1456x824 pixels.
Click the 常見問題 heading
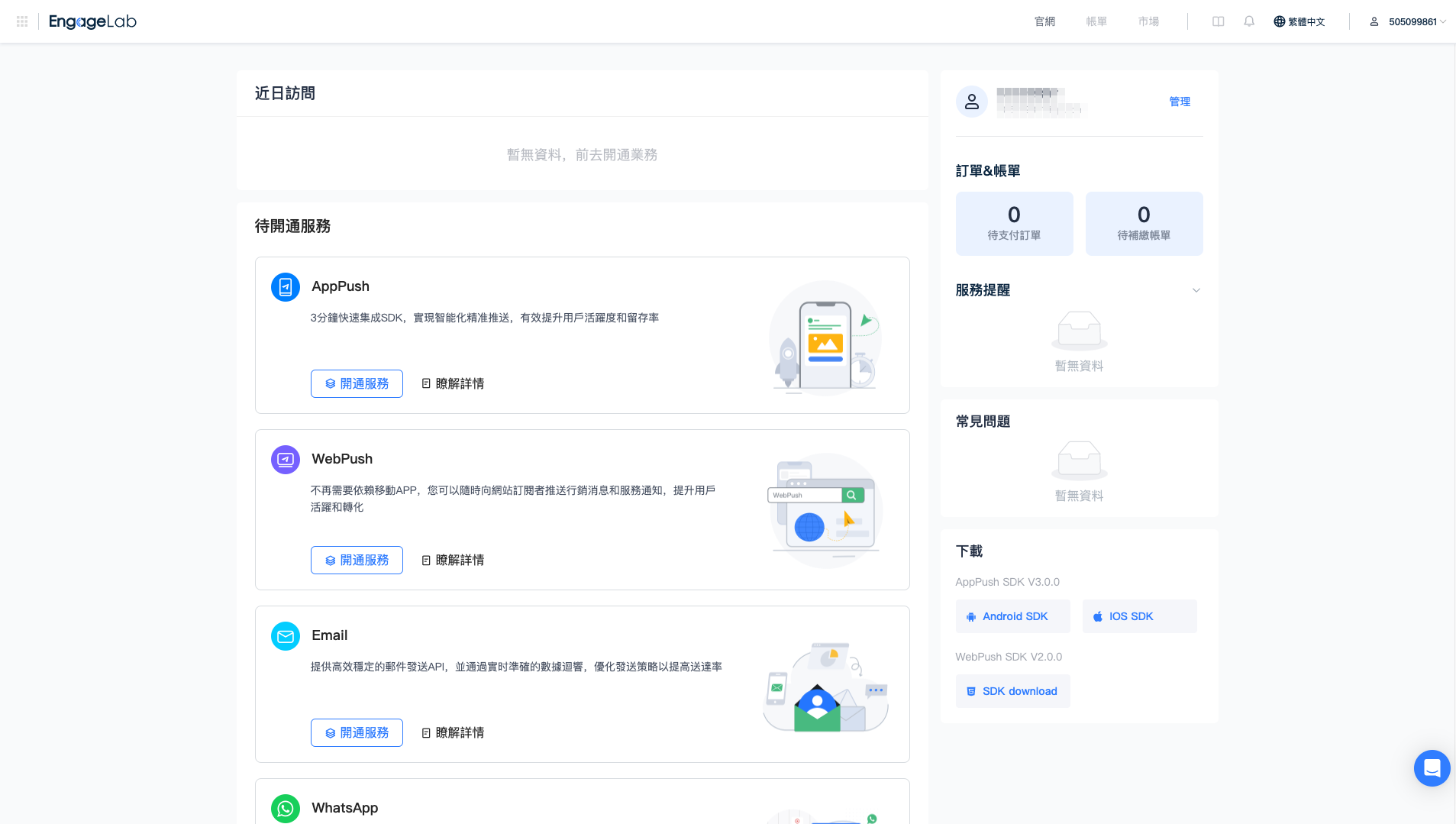[983, 422]
